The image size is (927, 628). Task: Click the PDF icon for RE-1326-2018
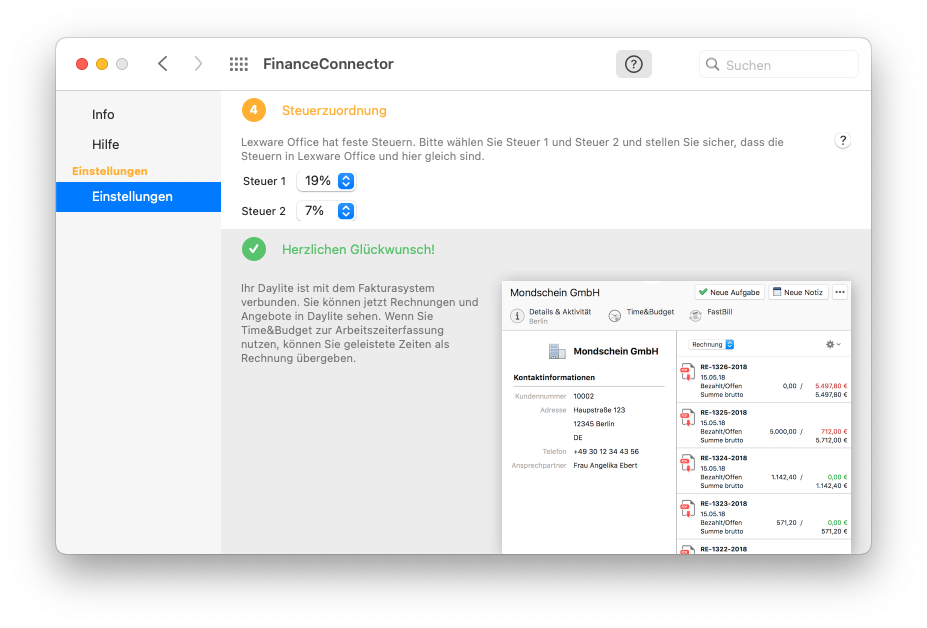coord(687,372)
